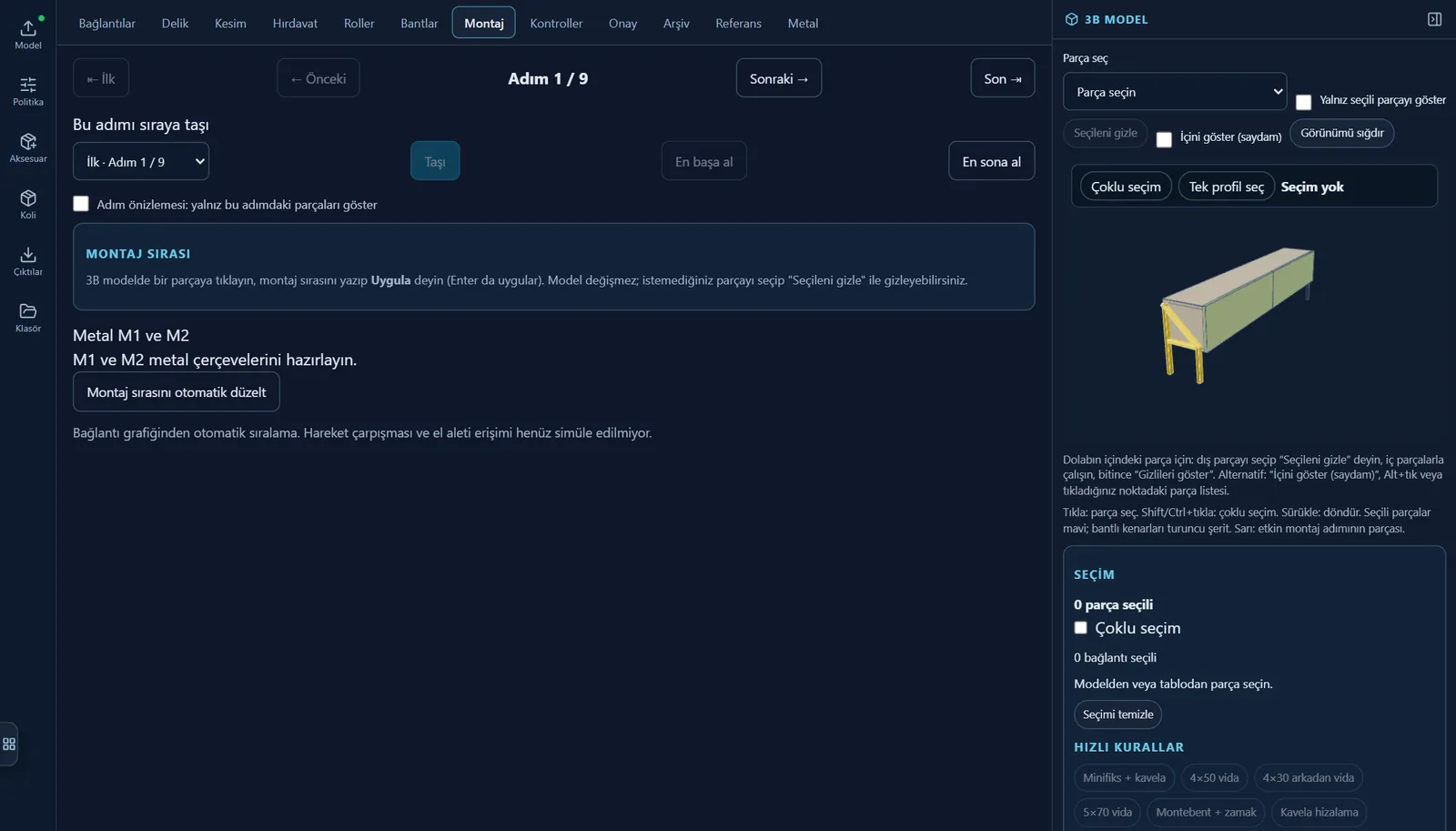Go to the Arşiv tab

click(676, 23)
